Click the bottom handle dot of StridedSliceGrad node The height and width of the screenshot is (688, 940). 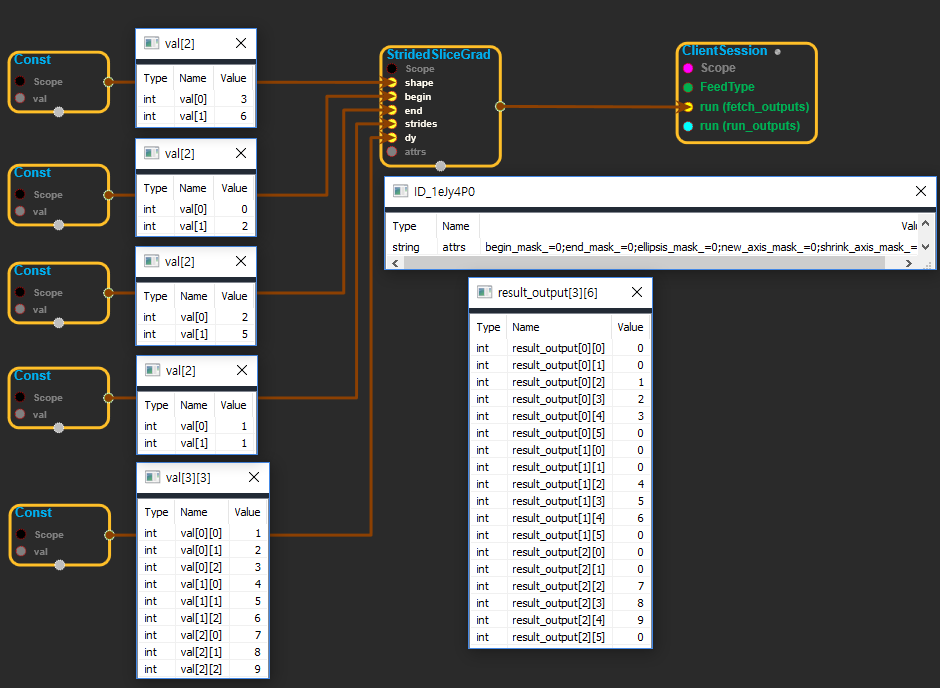(x=440, y=166)
